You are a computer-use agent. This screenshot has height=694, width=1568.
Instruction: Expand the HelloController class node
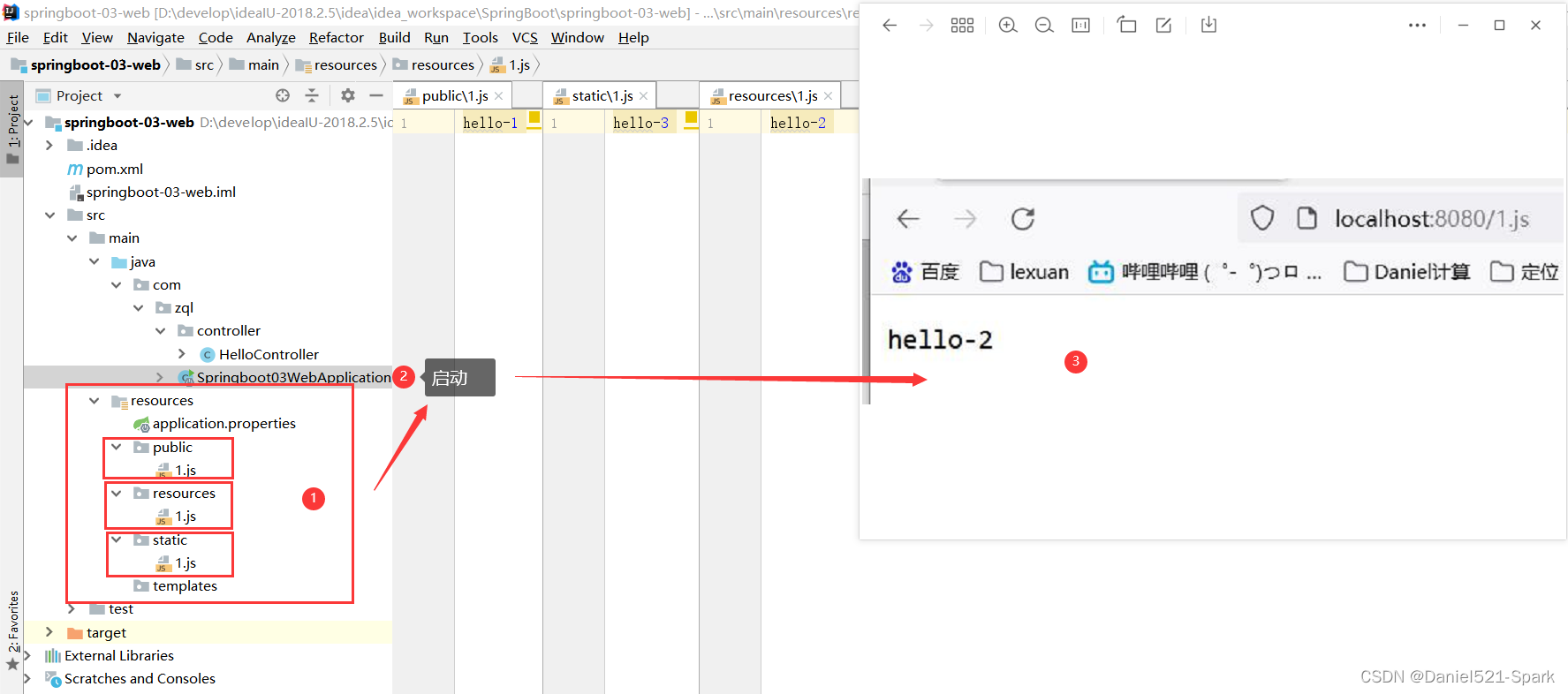182,354
